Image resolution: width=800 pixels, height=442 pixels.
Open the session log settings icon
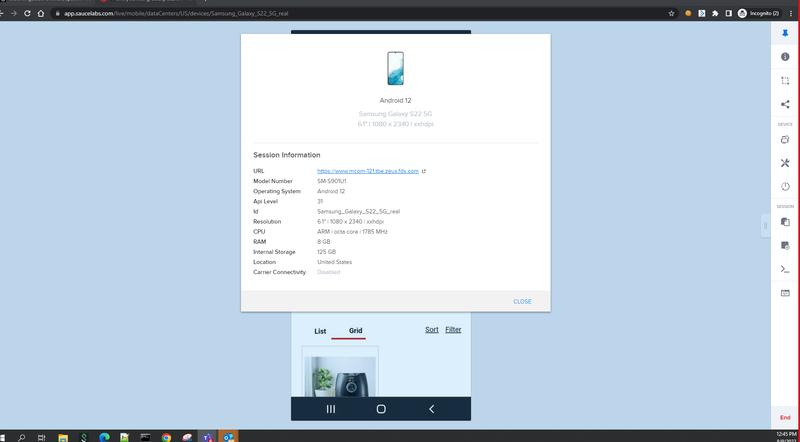coord(785,245)
